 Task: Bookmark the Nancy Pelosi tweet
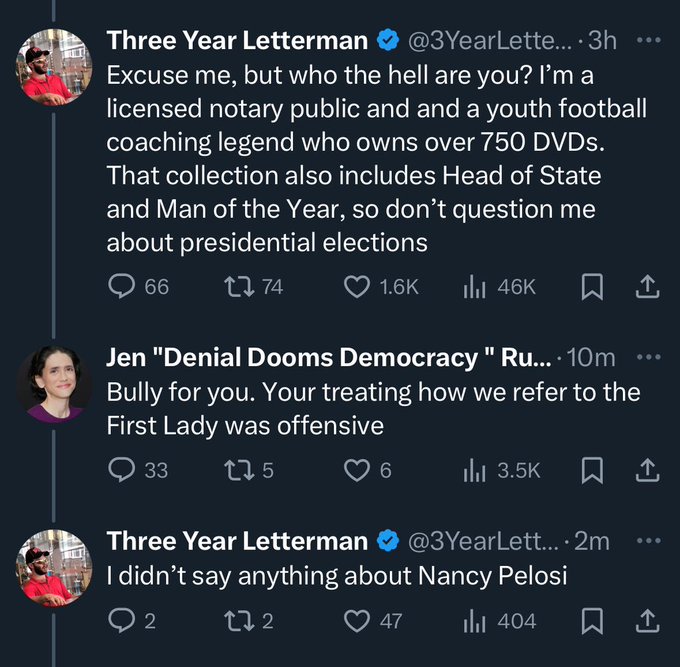592,621
